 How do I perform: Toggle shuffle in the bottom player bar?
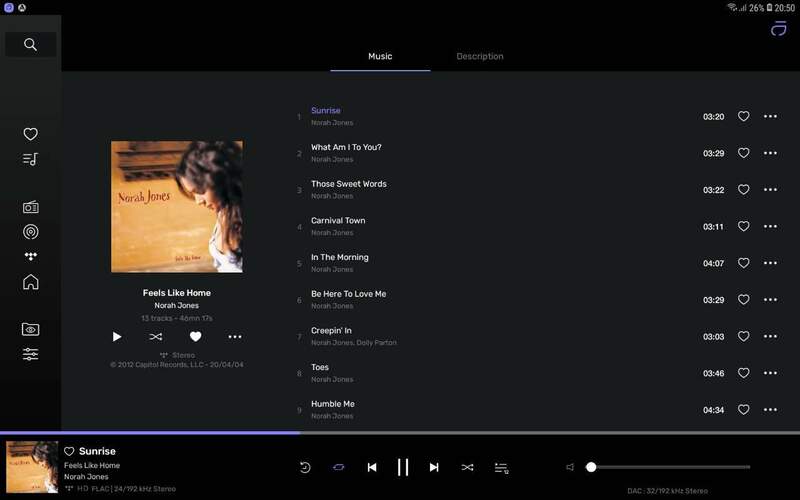click(467, 467)
